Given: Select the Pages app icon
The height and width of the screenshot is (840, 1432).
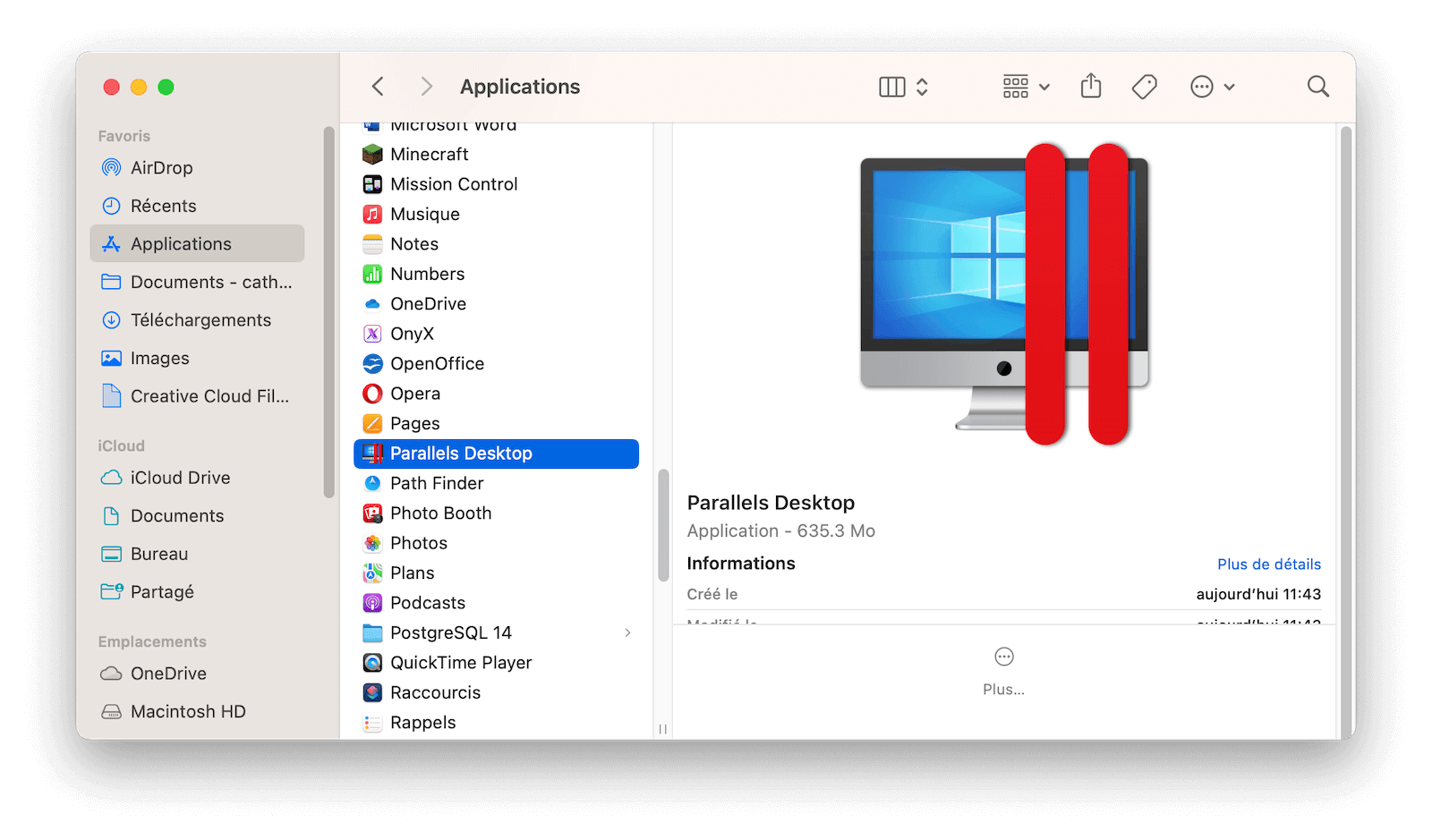Looking at the screenshot, I should pyautogui.click(x=372, y=424).
